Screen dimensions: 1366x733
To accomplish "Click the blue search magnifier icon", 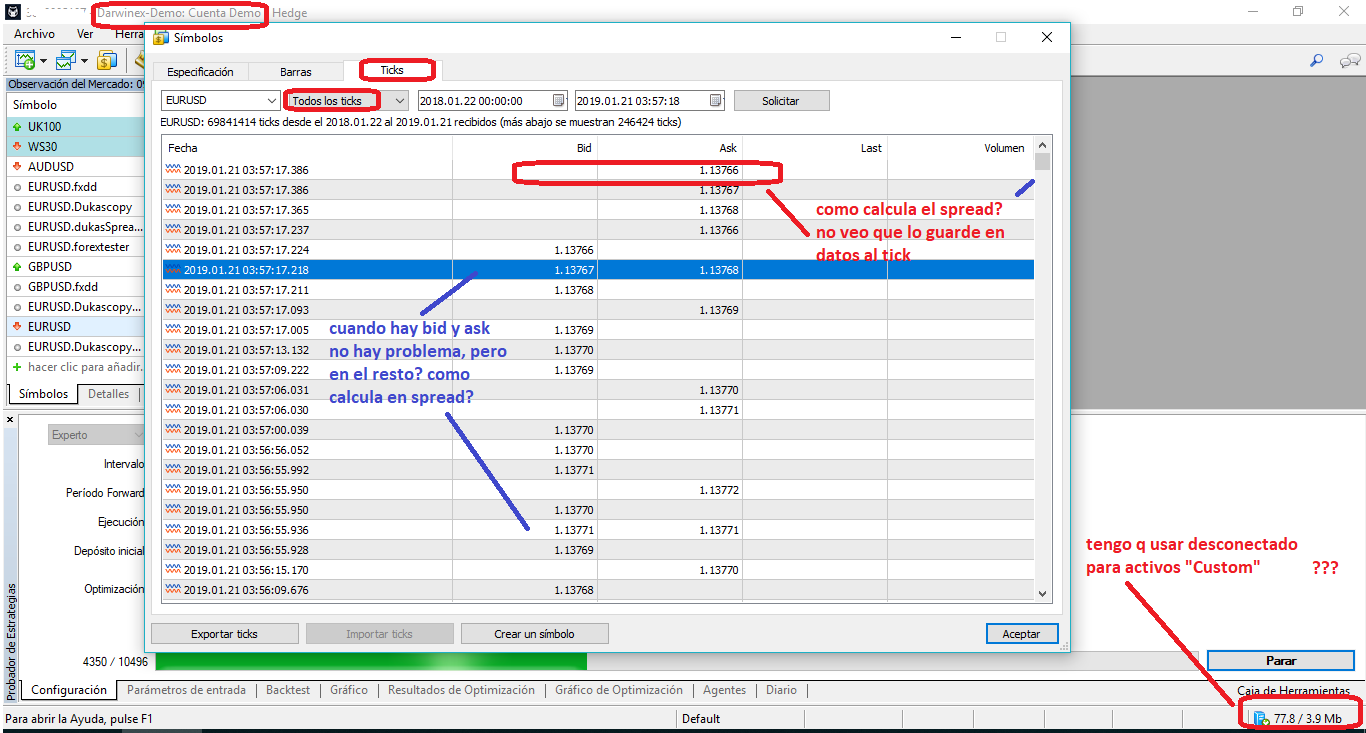I will 1317,60.
